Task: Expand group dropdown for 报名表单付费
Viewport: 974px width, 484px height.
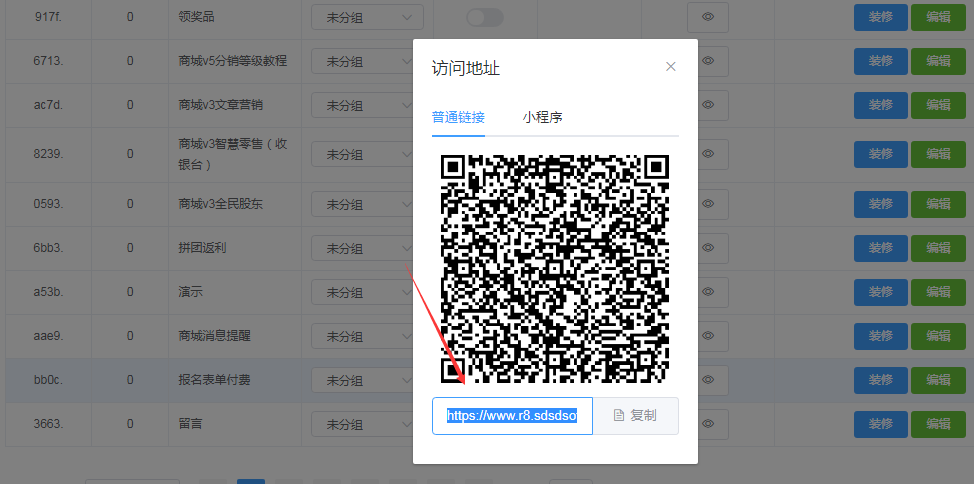Action: pos(362,380)
